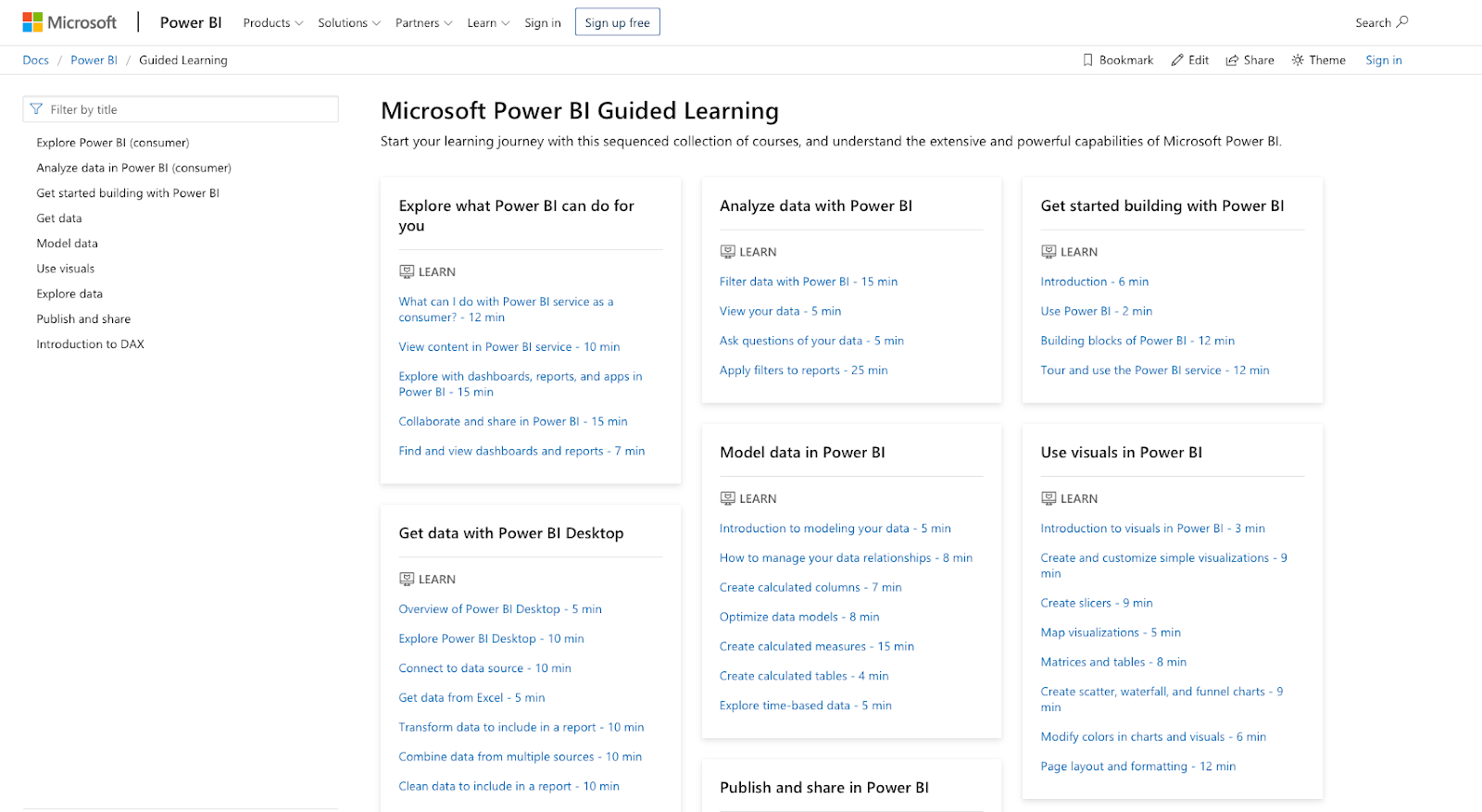Open Explore with dashboards, reports, and apps link
The height and width of the screenshot is (812, 1482).
[x=521, y=384]
